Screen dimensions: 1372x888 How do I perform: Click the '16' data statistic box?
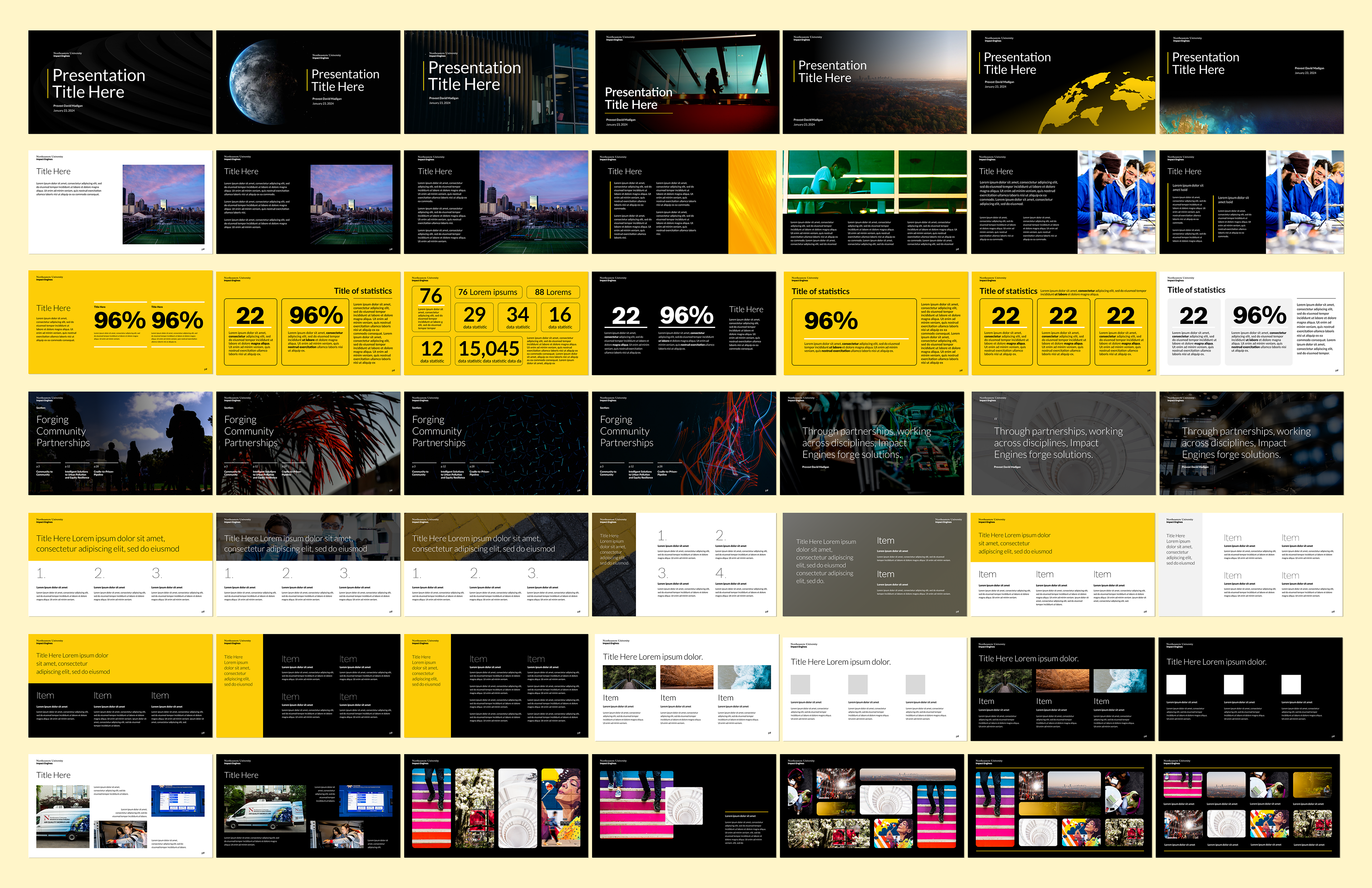pos(560,317)
